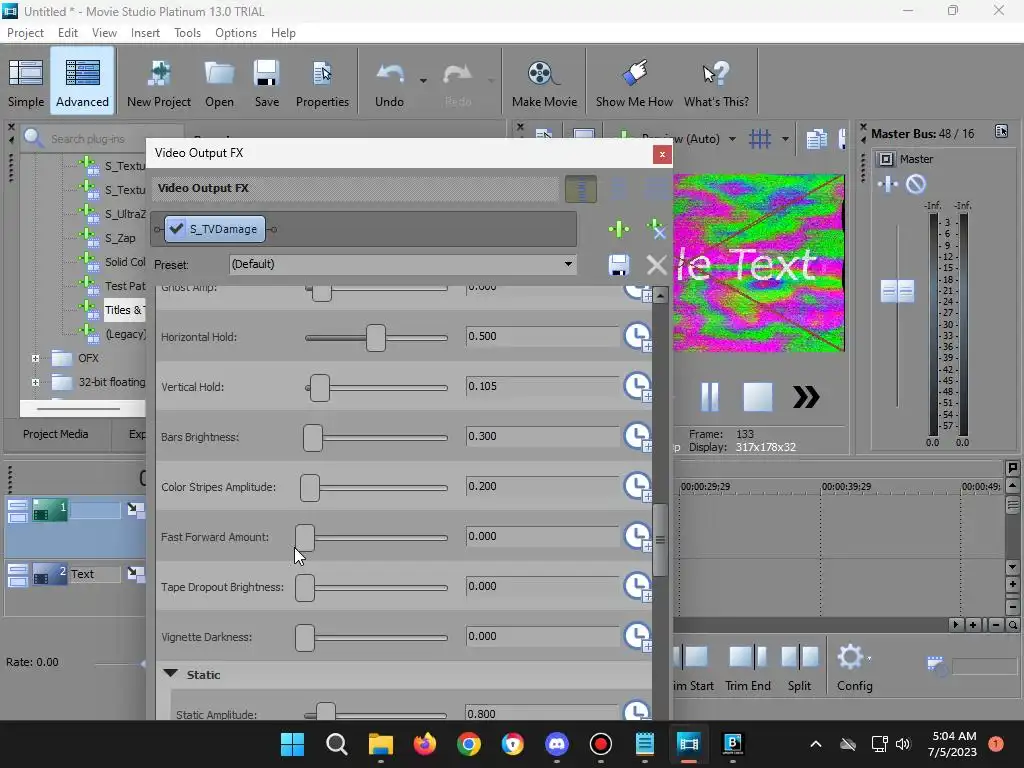
Task: Open the Project menu
Action: (x=25, y=33)
